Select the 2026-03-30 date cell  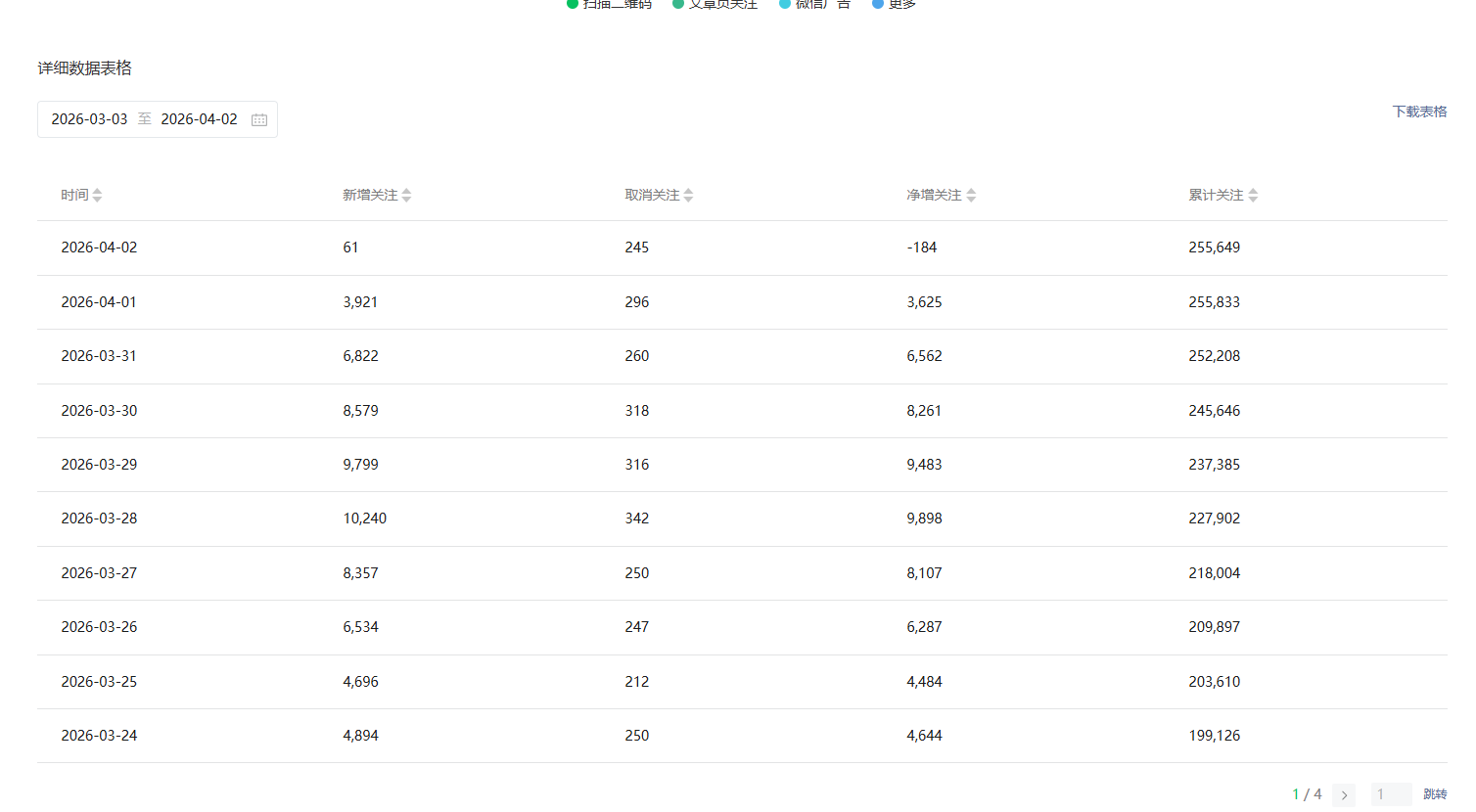(x=99, y=411)
